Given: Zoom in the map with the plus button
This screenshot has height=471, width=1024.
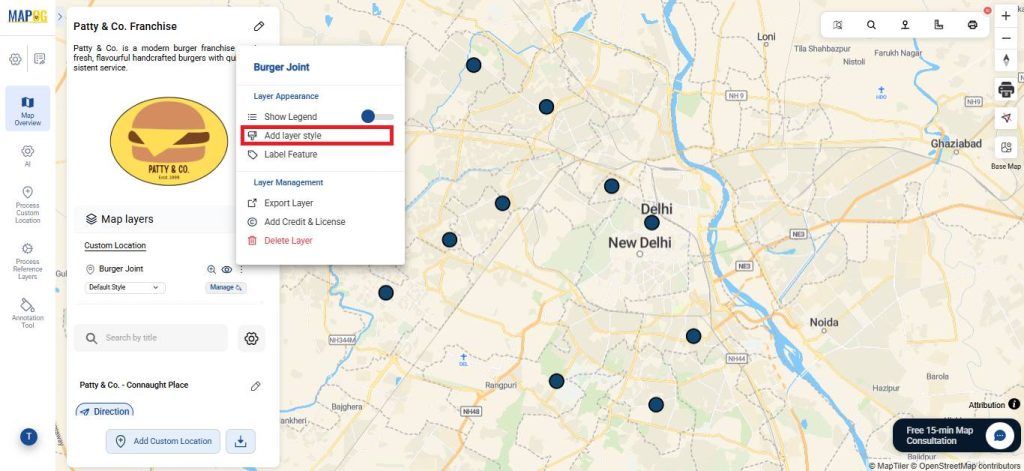Looking at the screenshot, I should pyautogui.click(x=1006, y=16).
